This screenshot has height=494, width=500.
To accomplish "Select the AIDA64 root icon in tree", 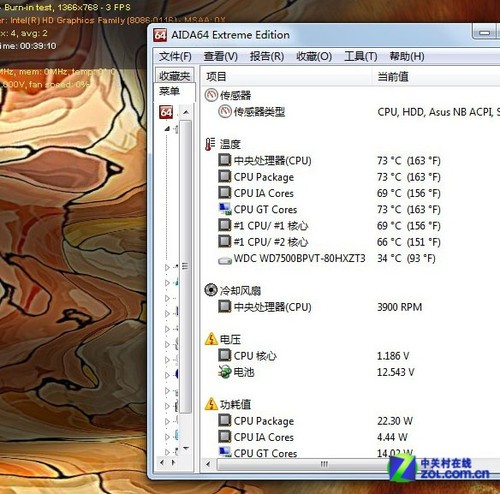I will coord(166,112).
